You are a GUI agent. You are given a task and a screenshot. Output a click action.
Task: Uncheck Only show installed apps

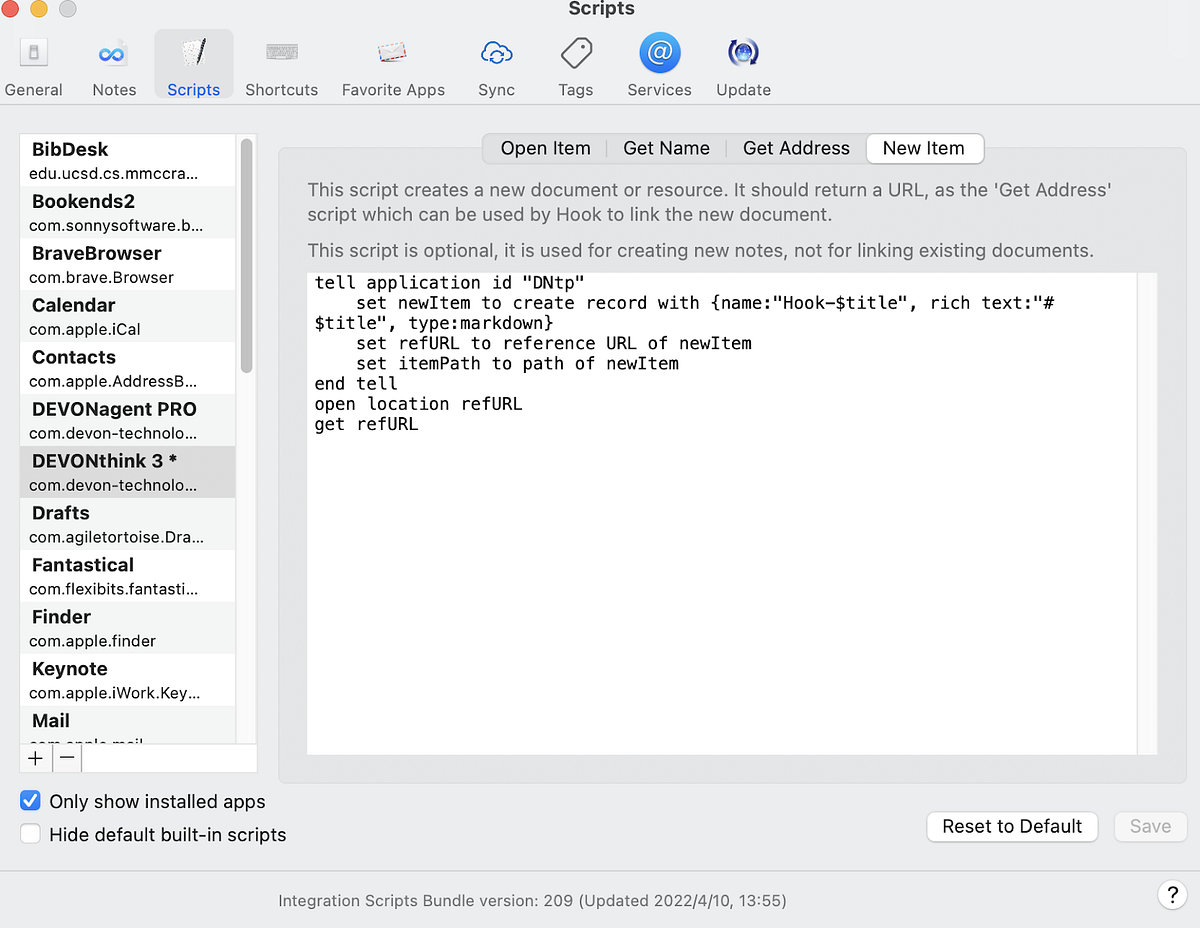coord(31,801)
